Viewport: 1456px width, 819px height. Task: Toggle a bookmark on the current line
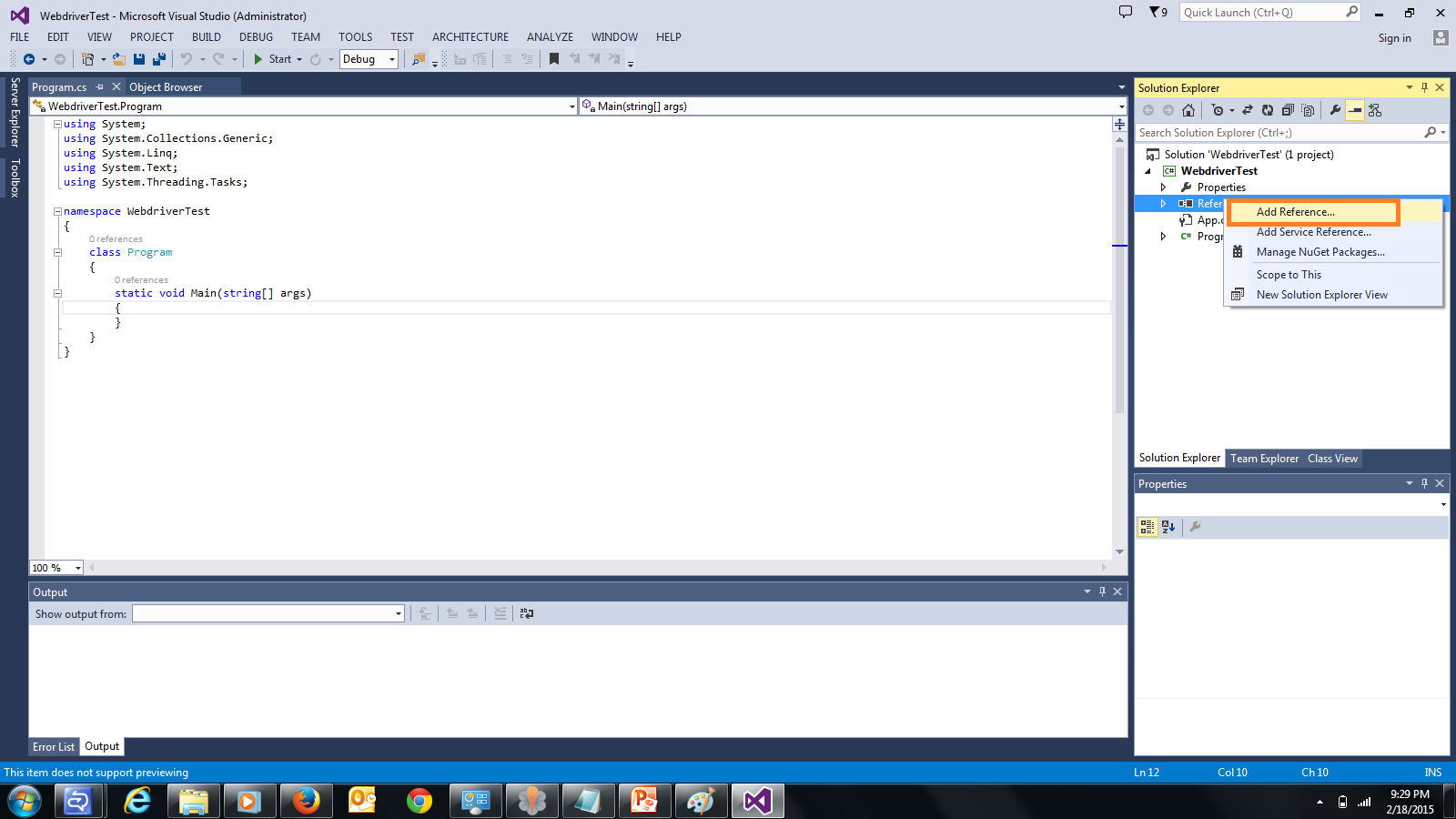[553, 58]
